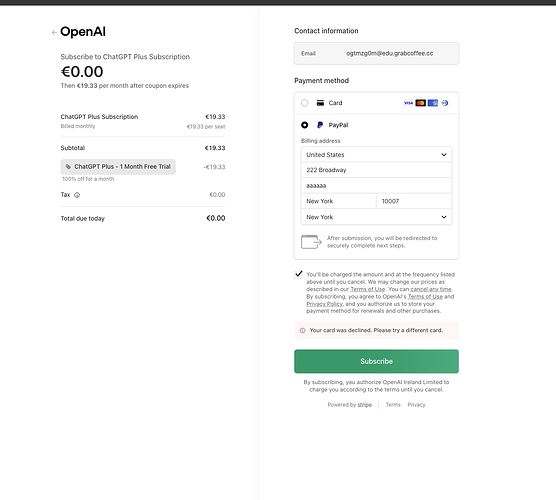Click the back arrow beside OpenAI logo
556x500 pixels.
tap(54, 32)
